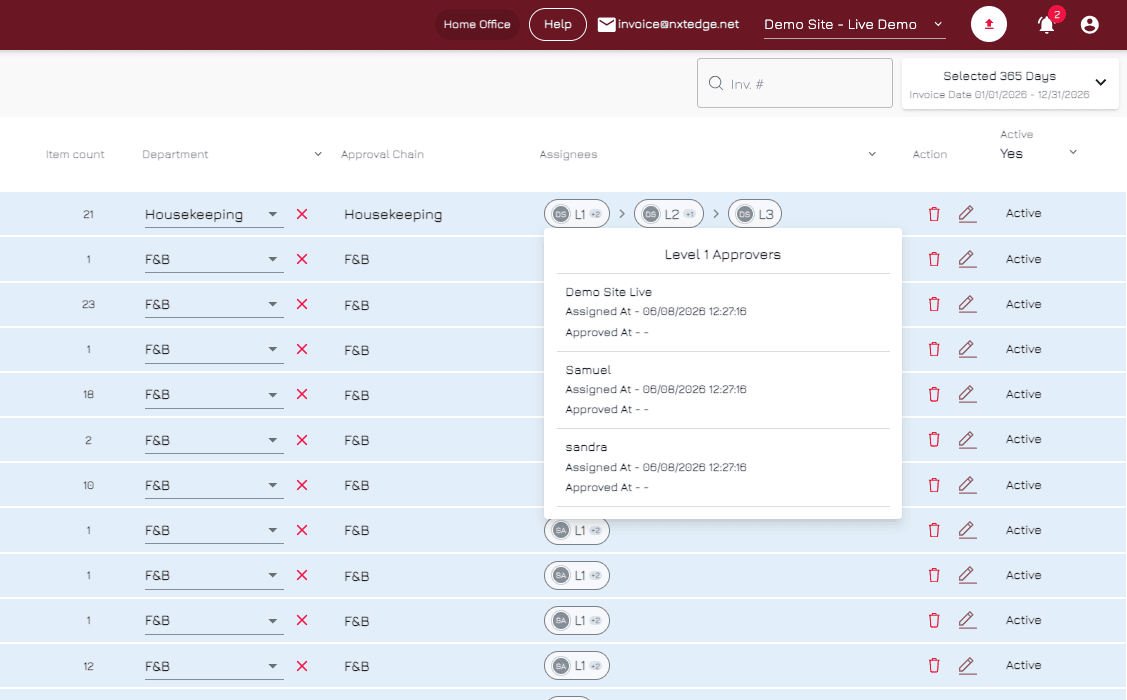This screenshot has width=1127, height=700.
Task: Click the Action column header
Action: [x=929, y=154]
